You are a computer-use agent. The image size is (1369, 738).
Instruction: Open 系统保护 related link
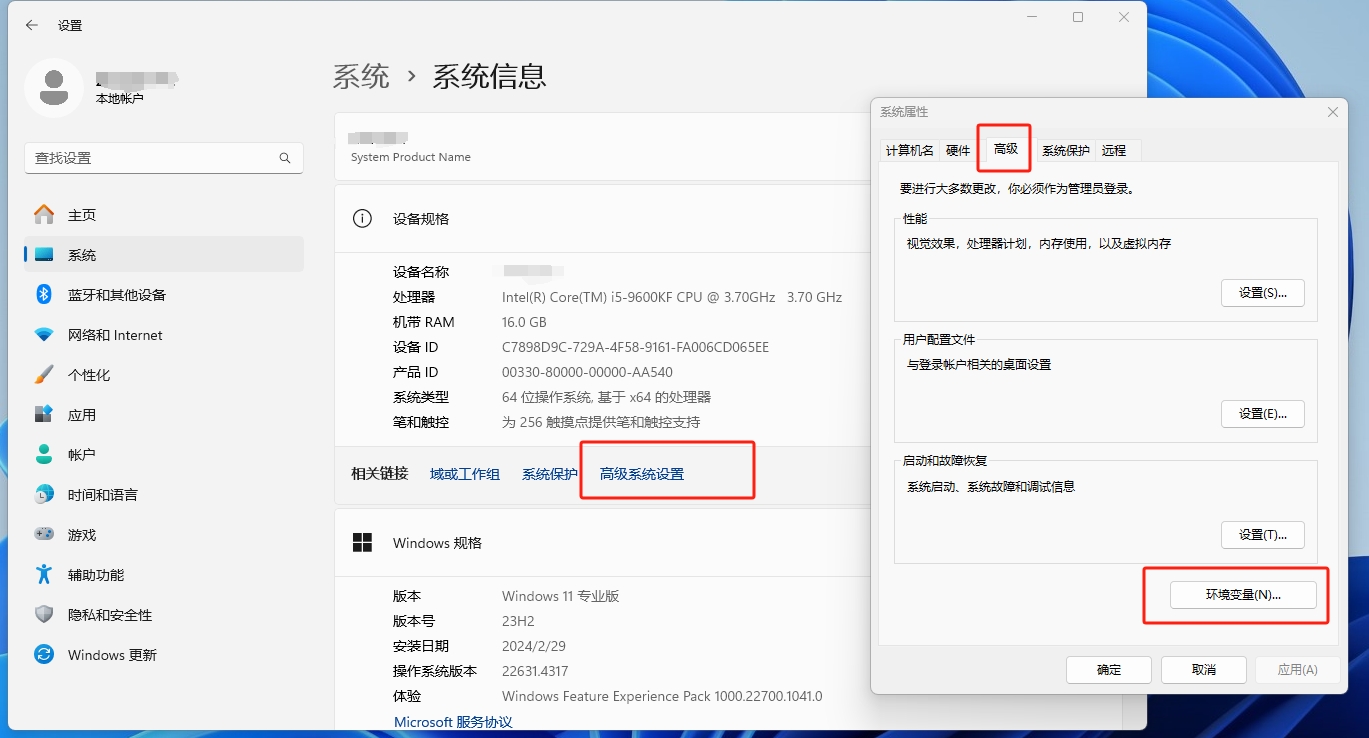[x=550, y=474]
